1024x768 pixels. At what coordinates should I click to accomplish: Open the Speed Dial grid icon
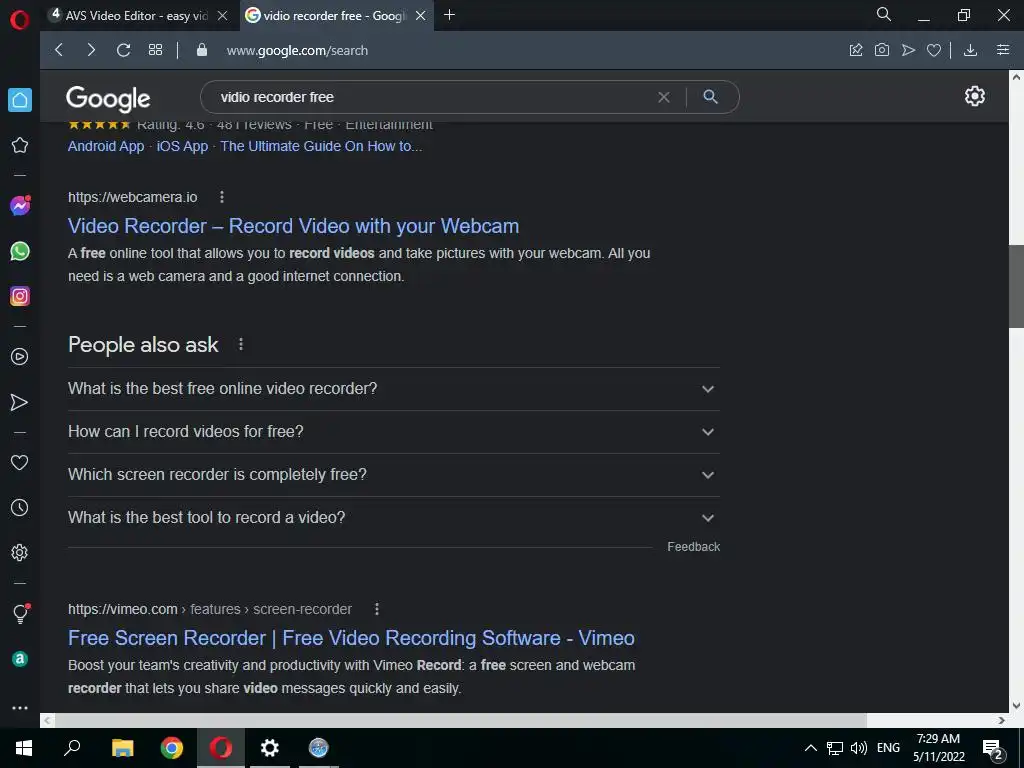click(x=155, y=50)
